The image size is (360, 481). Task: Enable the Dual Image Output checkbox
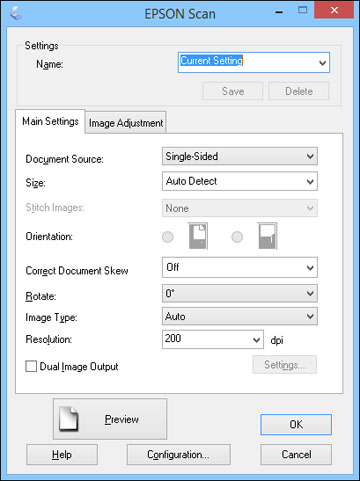point(31,366)
